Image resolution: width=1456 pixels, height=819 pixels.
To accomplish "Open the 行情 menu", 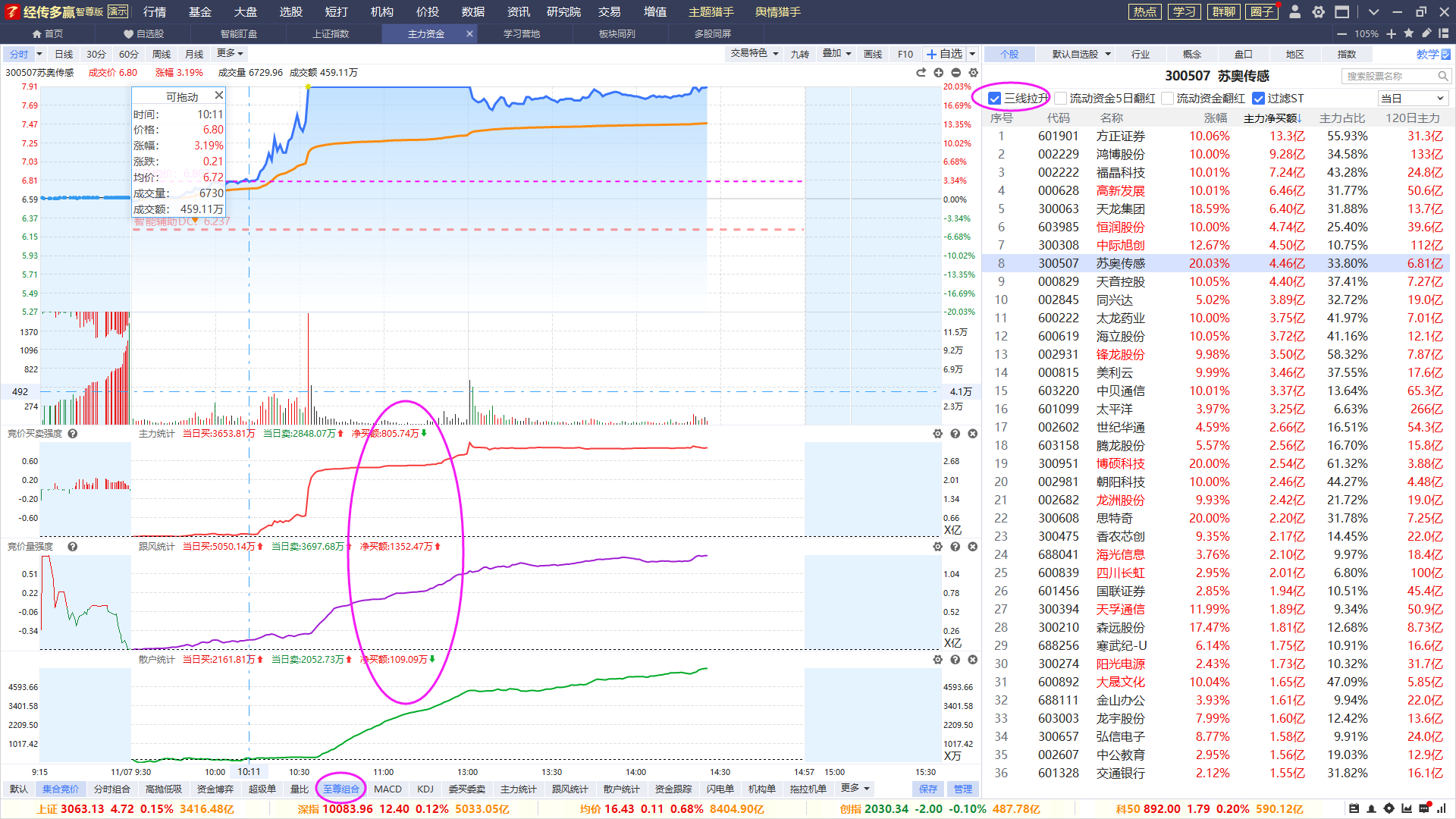I will [155, 12].
